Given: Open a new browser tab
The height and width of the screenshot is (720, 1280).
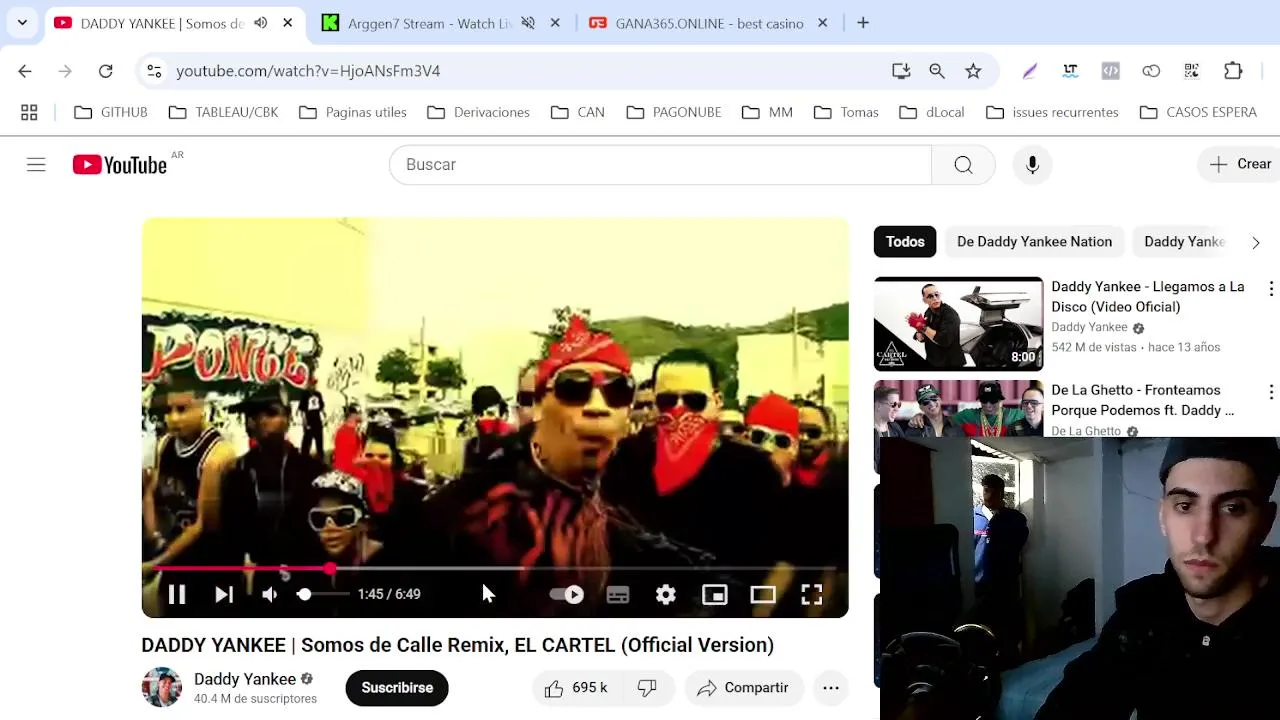Looking at the screenshot, I should tap(863, 23).
